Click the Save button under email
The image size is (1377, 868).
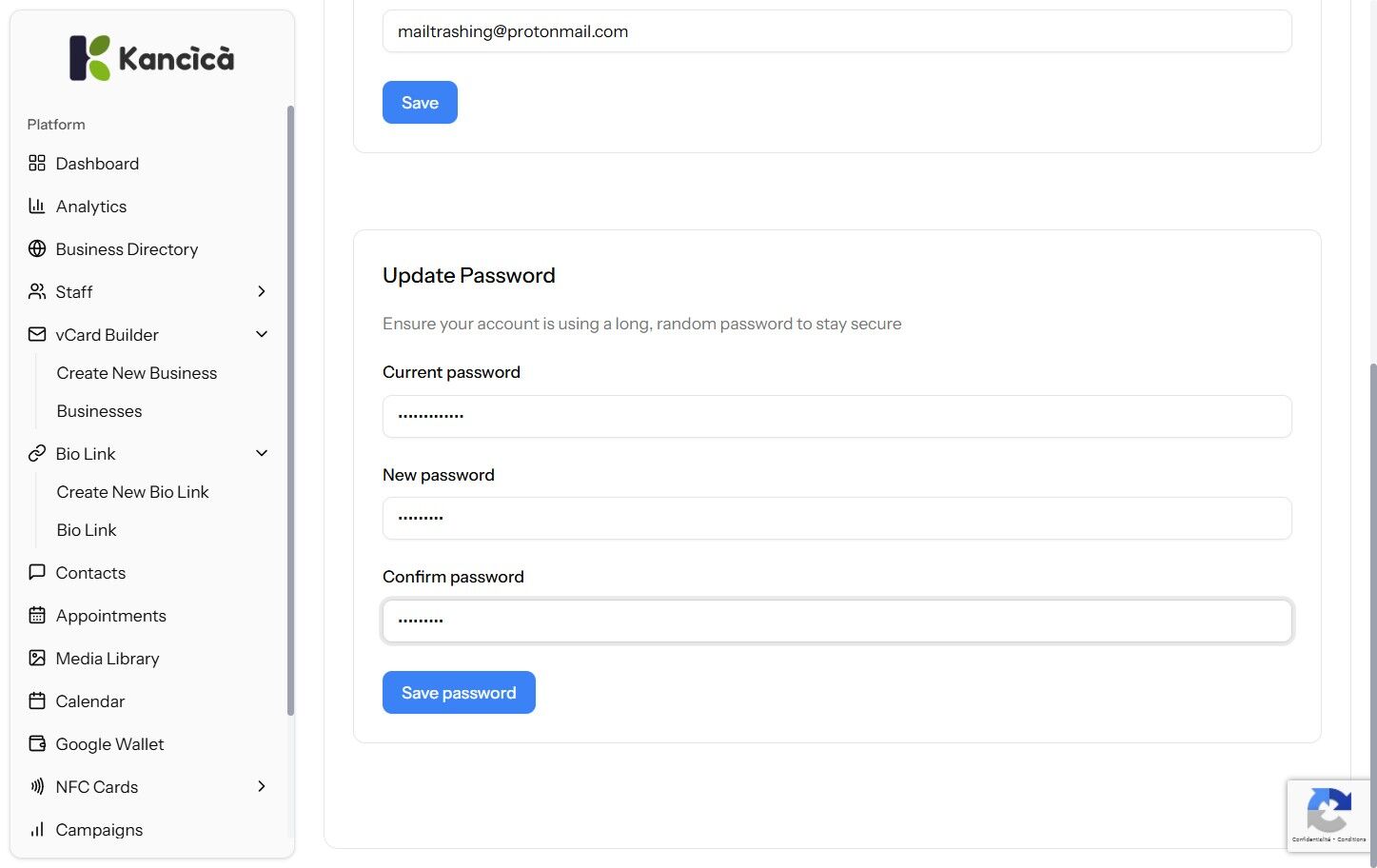(x=420, y=103)
